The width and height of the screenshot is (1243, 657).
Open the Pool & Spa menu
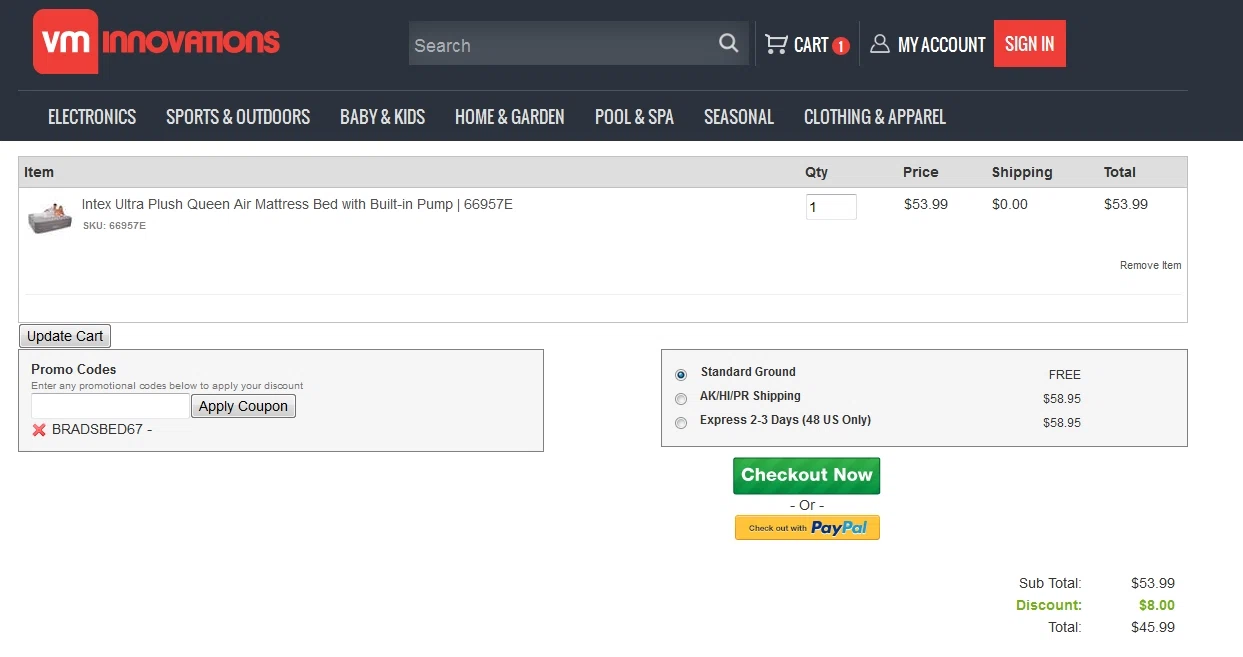click(x=634, y=117)
